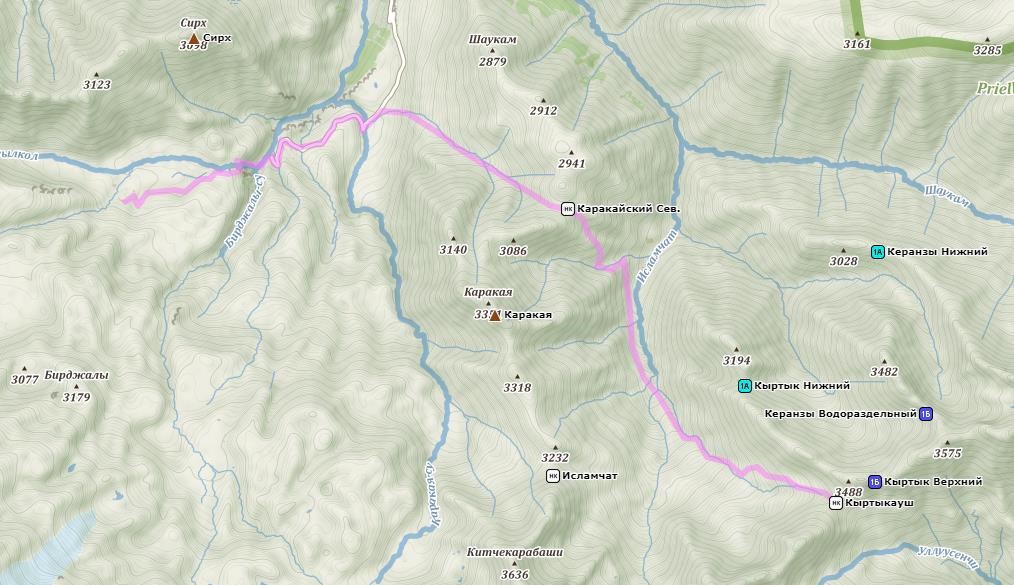Open the Кыртыкауш pass marker

click(836, 503)
